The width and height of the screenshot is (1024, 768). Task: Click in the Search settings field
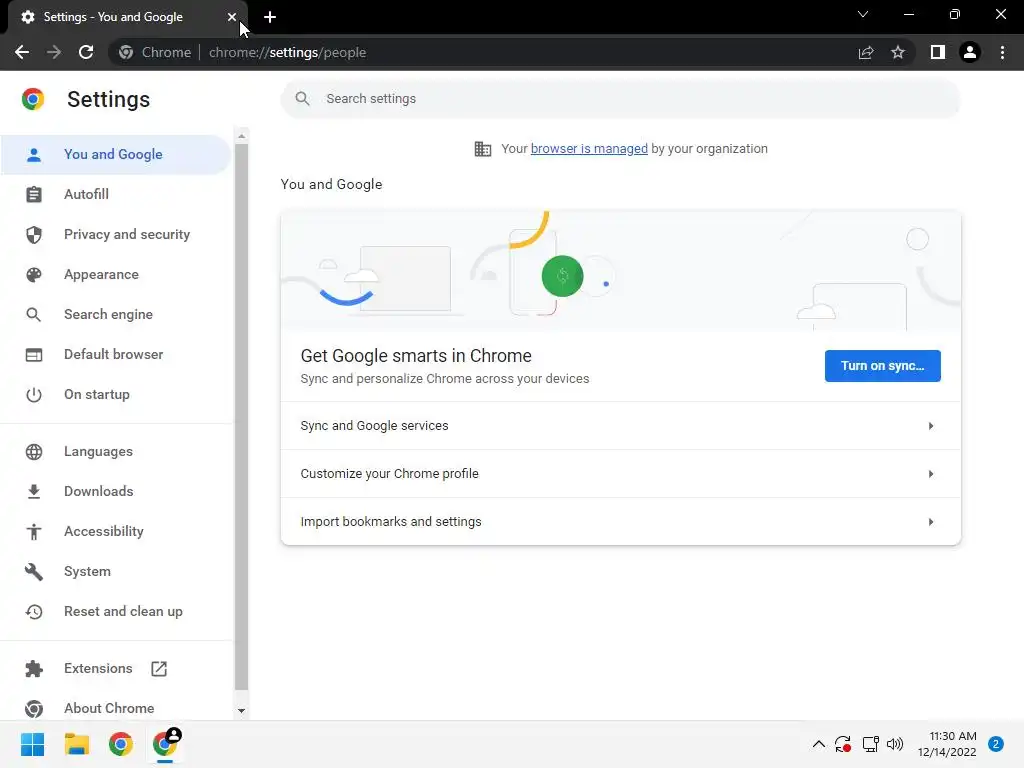coord(620,99)
